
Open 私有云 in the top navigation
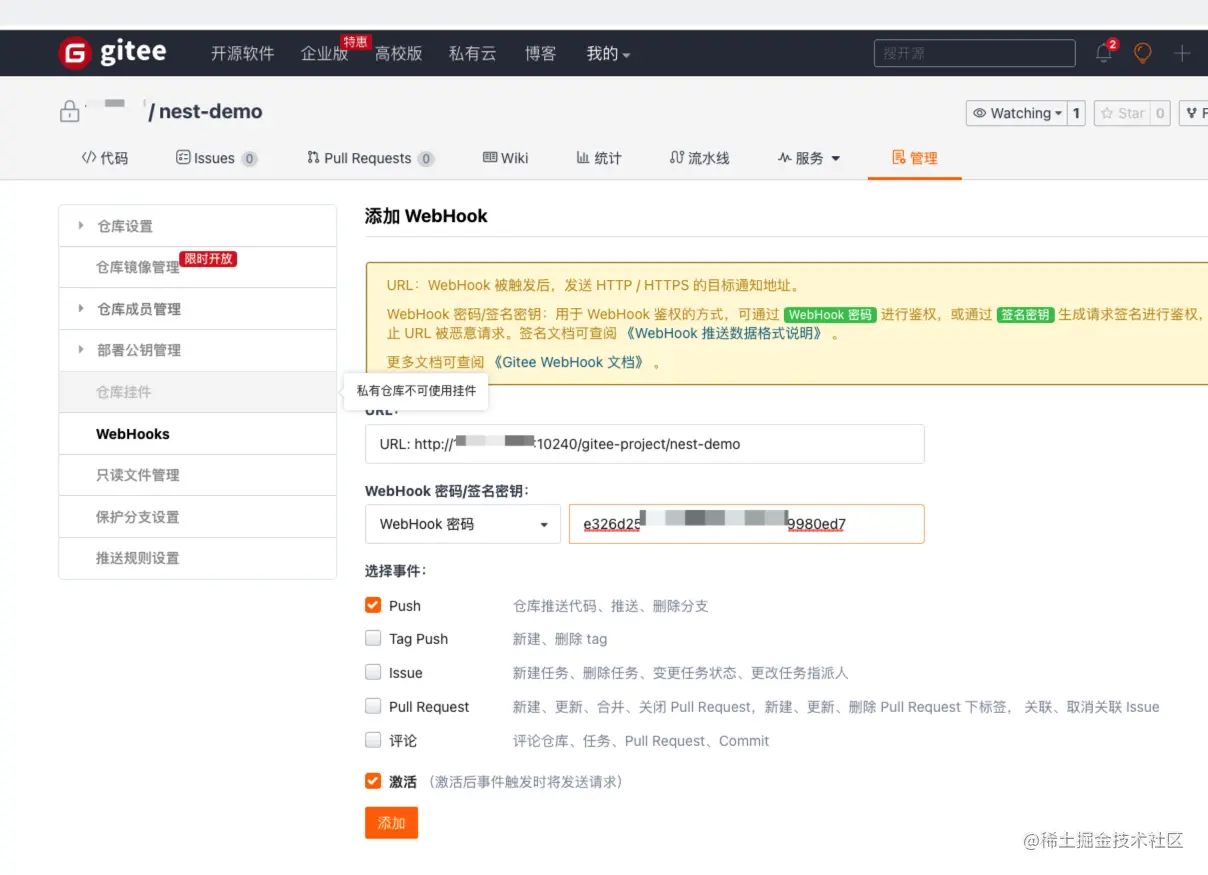click(x=473, y=53)
